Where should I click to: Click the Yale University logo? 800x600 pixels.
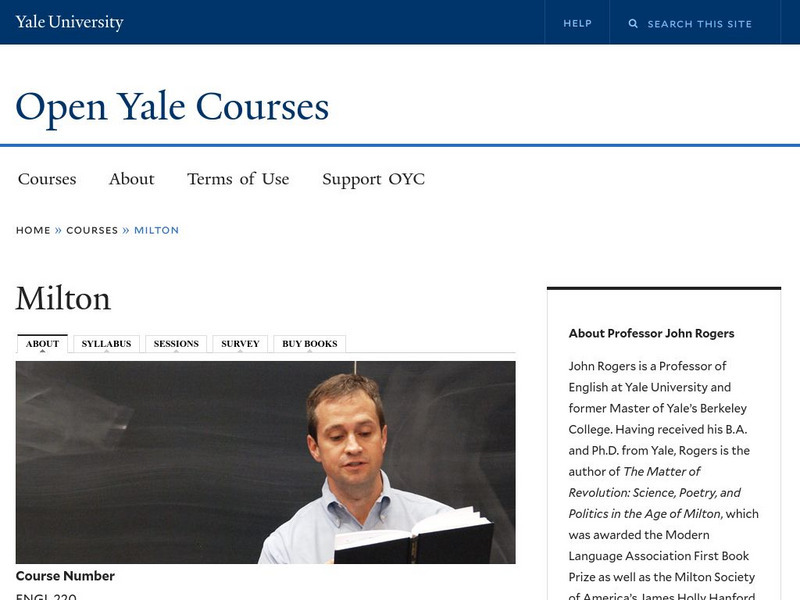(69, 22)
